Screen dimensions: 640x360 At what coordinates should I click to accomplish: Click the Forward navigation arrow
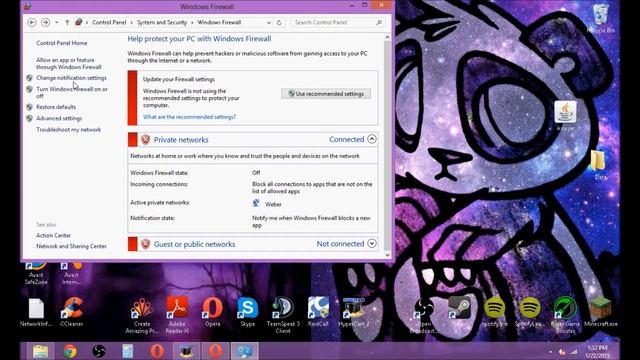point(45,22)
